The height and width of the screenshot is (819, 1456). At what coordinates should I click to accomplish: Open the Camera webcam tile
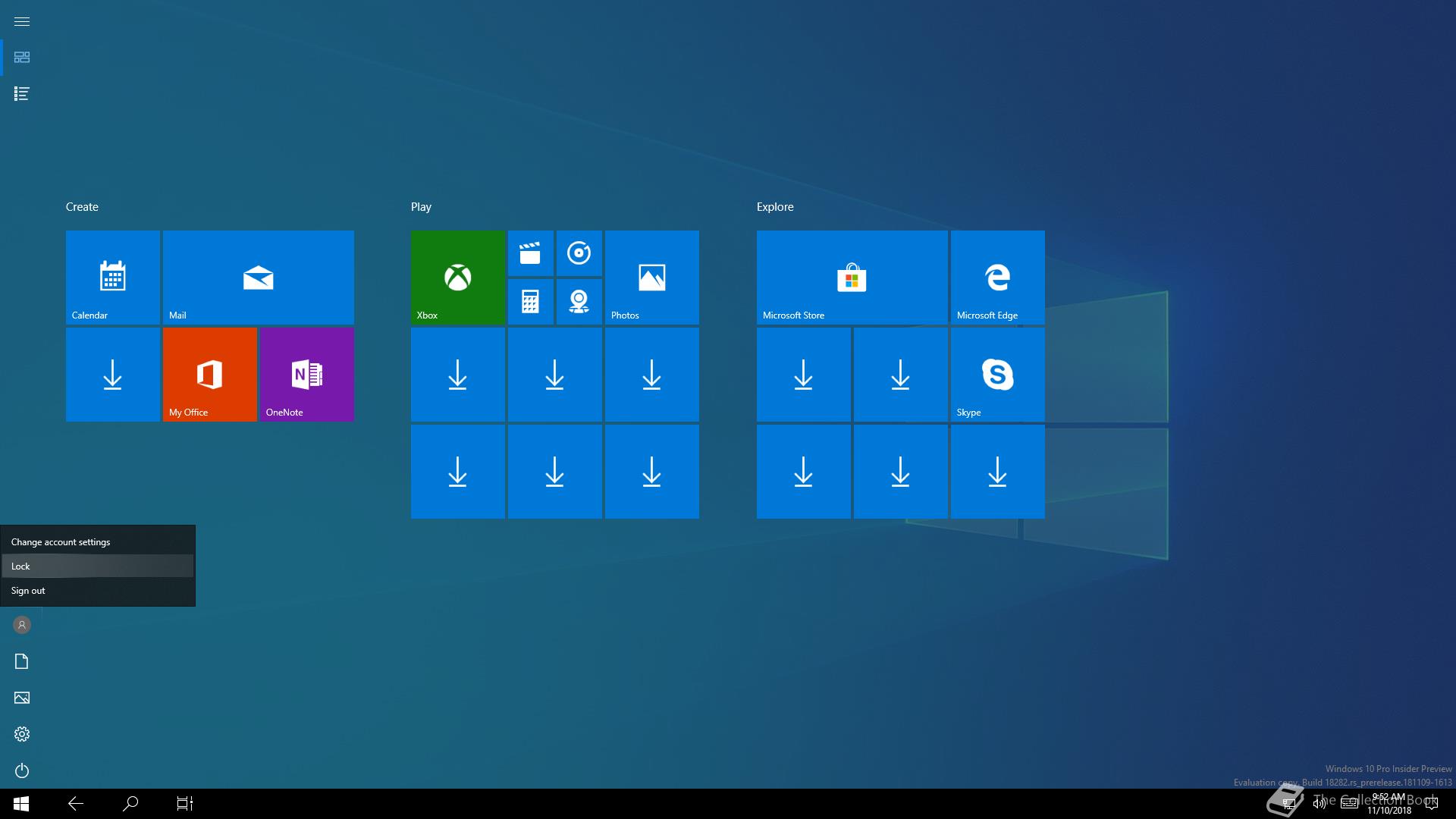pos(579,302)
